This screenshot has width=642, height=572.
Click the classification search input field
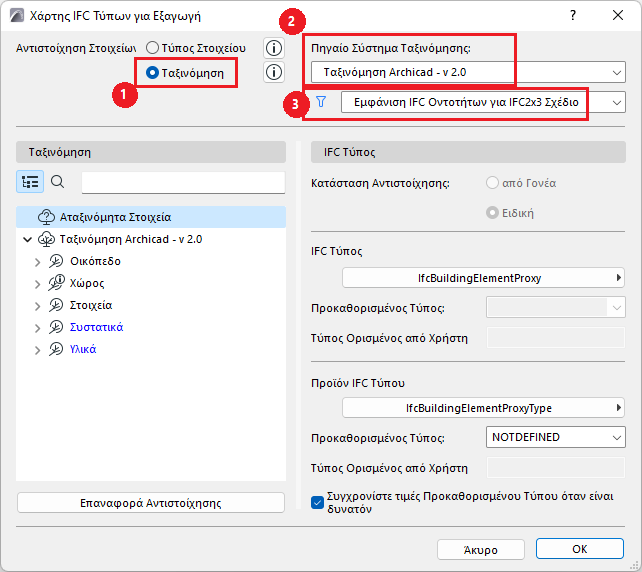pyautogui.click(x=183, y=182)
